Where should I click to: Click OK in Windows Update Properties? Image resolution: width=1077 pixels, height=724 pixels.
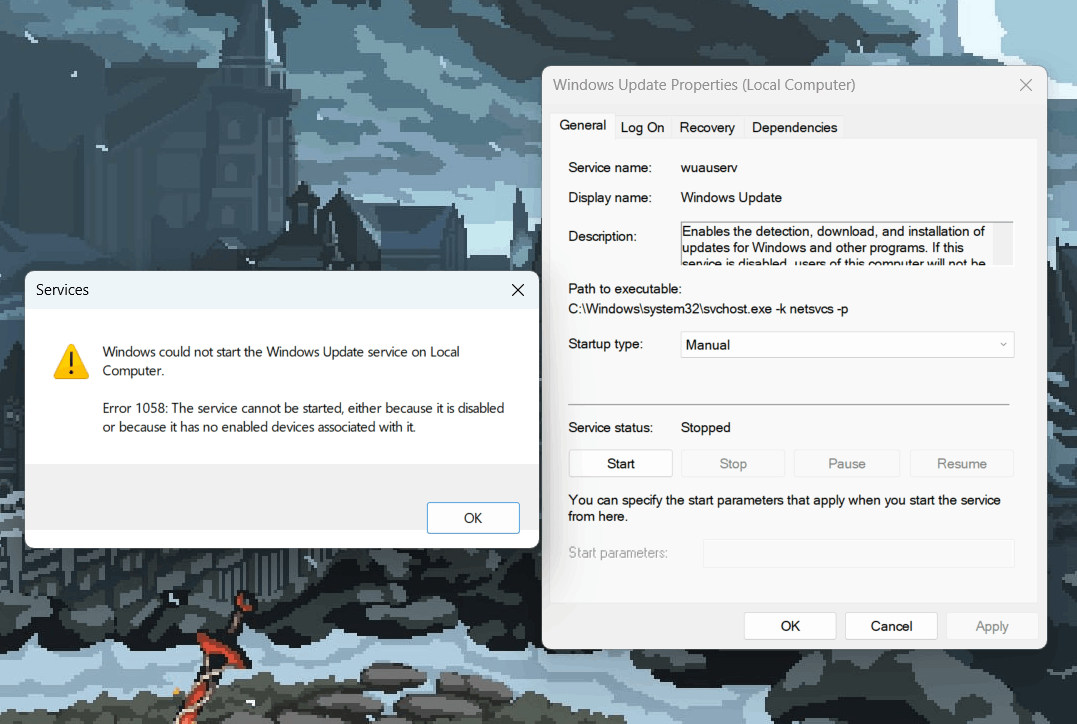pos(790,626)
